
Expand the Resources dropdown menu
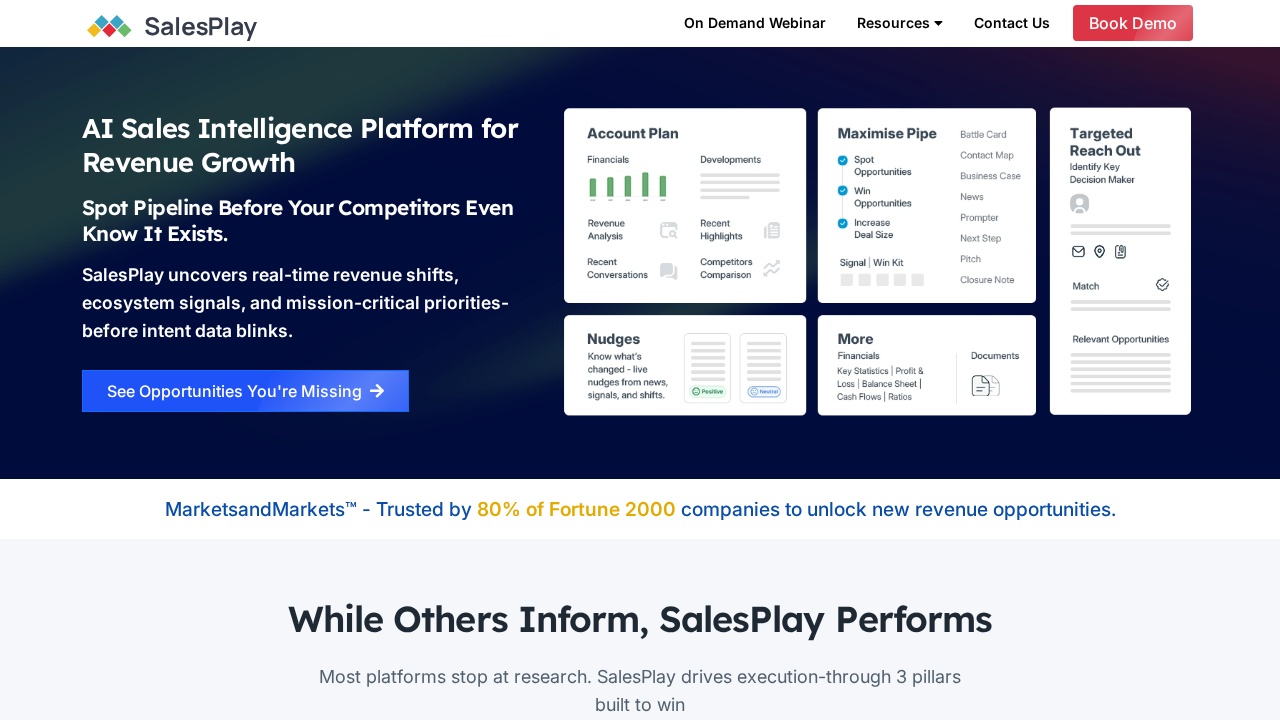point(899,23)
